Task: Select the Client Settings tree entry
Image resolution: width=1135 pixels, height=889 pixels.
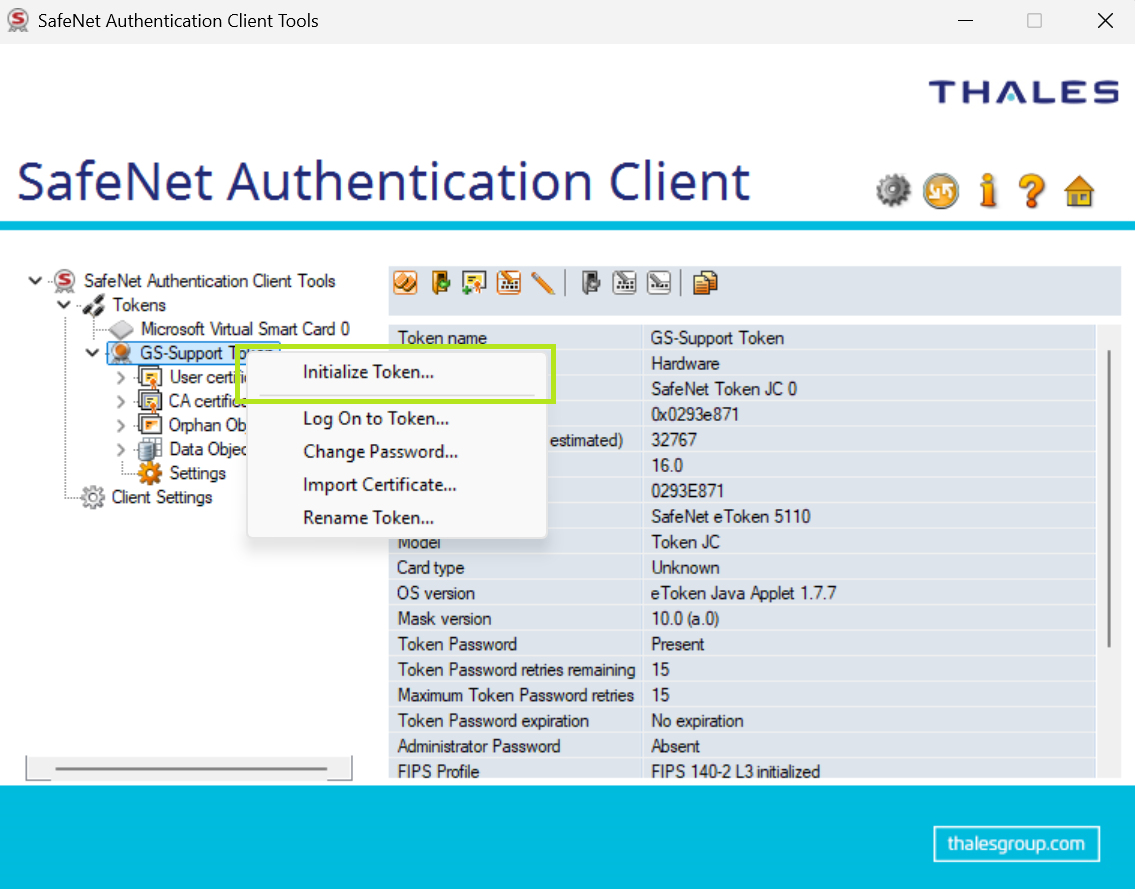Action: click(x=161, y=497)
